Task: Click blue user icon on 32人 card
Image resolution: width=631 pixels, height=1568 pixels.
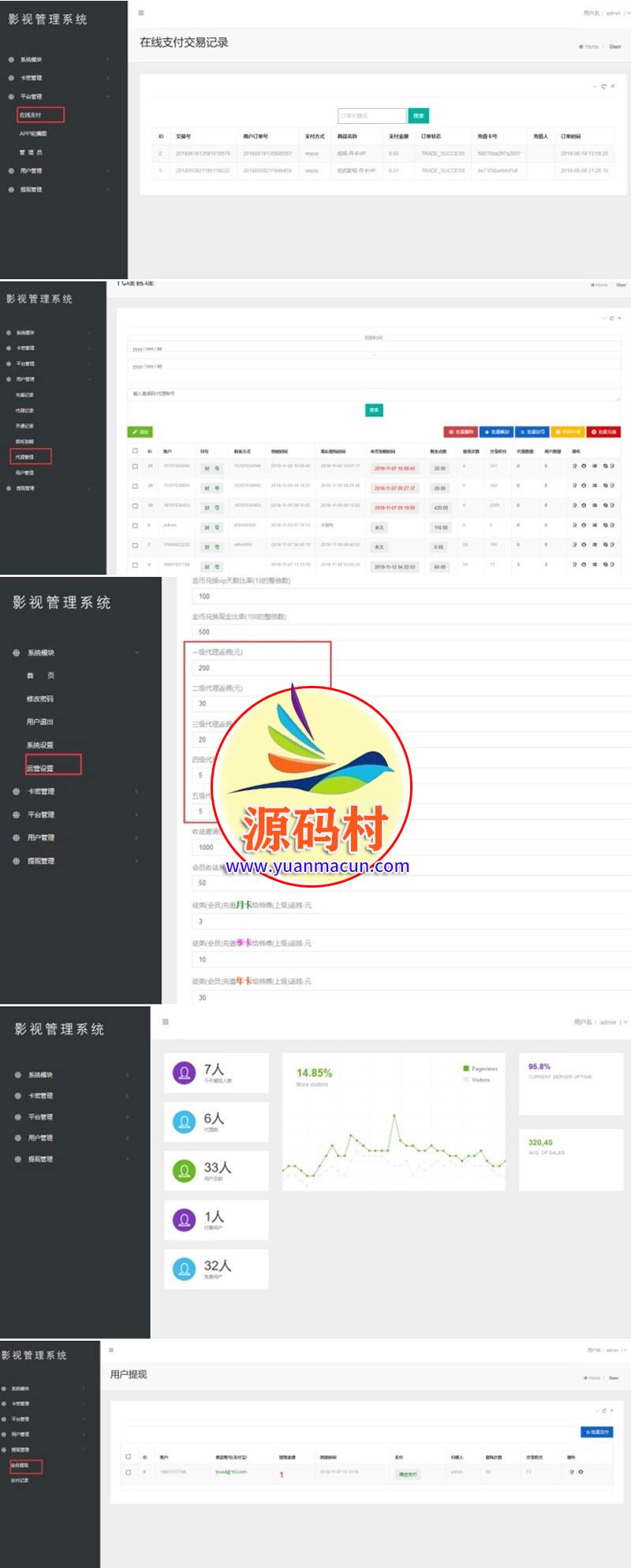Action: point(184,1269)
